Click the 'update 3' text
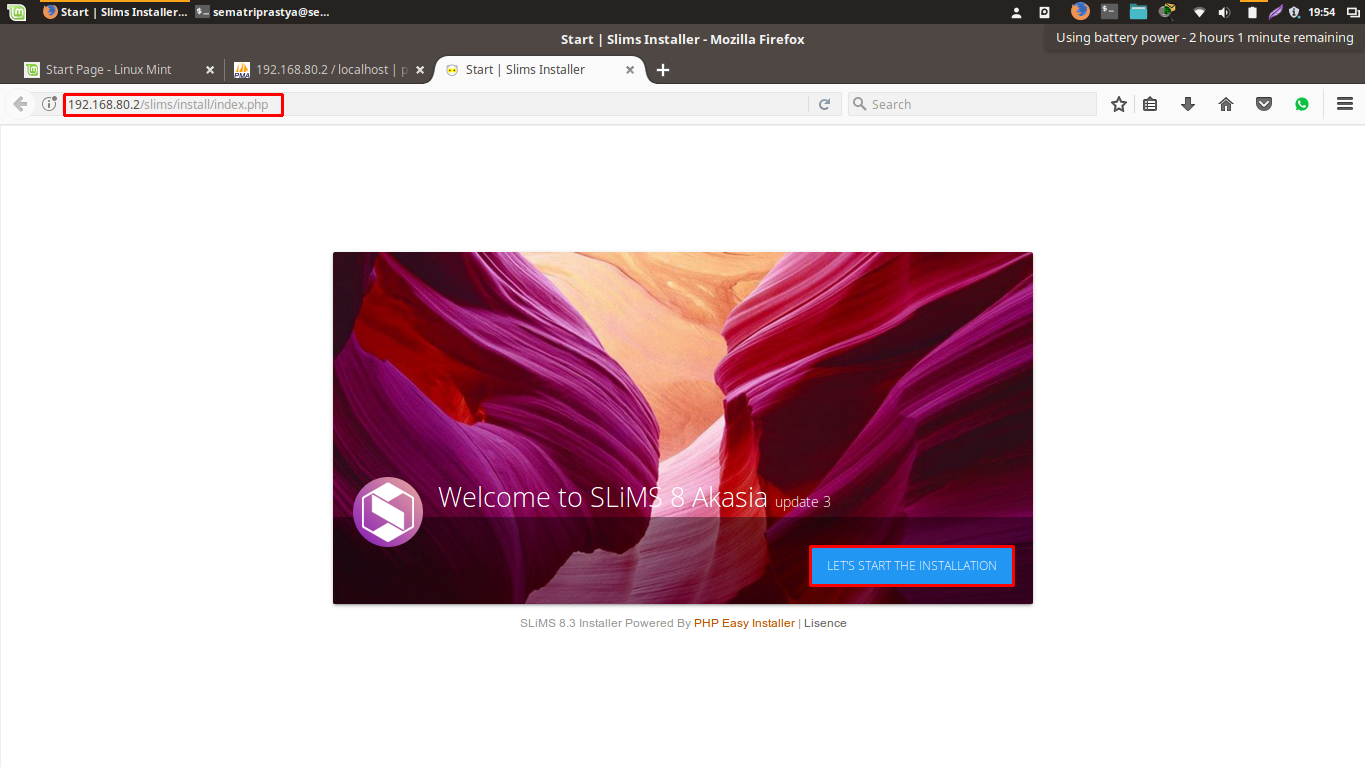 (803, 502)
